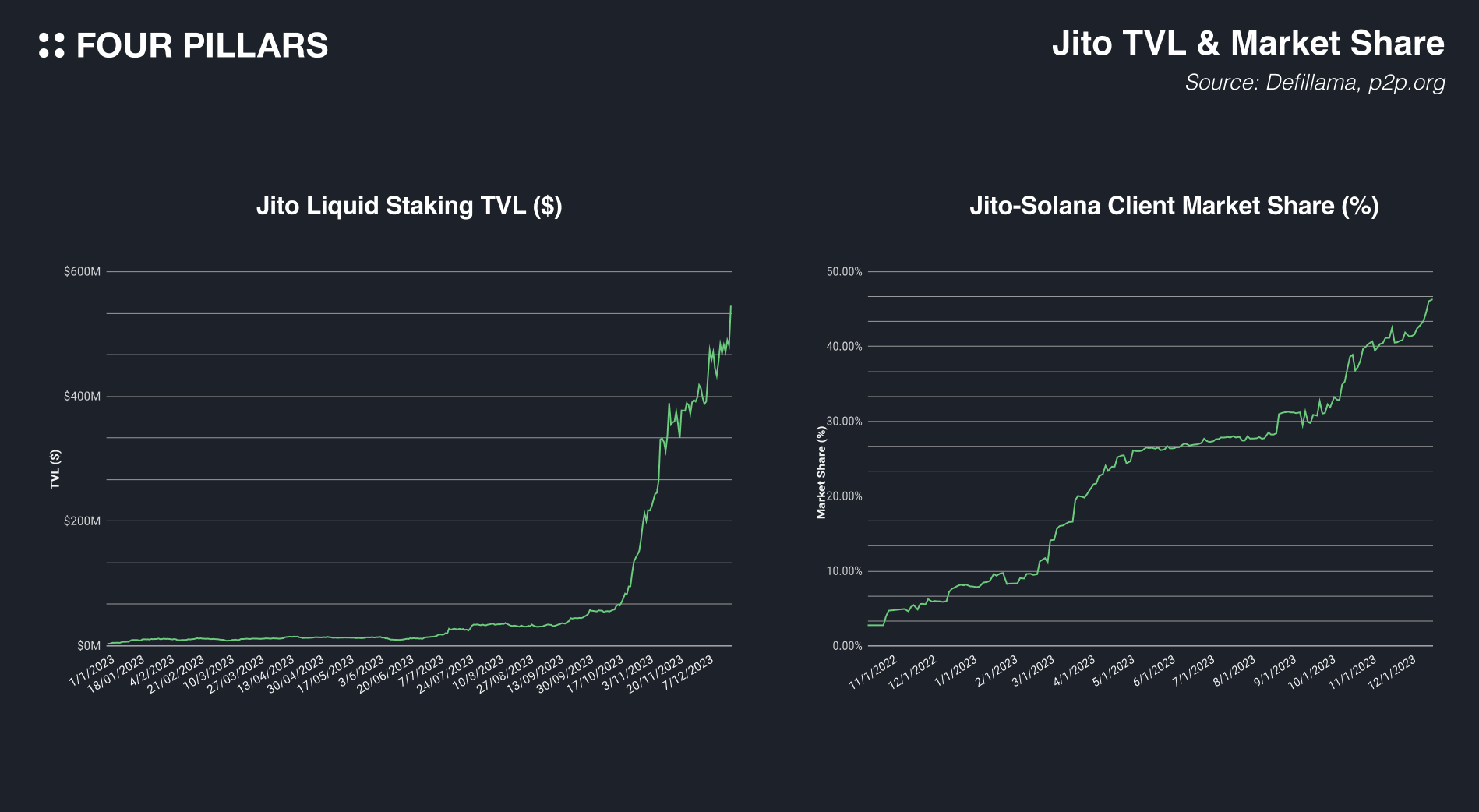Select the 11/1/2022 date on market share chart
The image size is (1479, 812).
pyautogui.click(x=874, y=673)
